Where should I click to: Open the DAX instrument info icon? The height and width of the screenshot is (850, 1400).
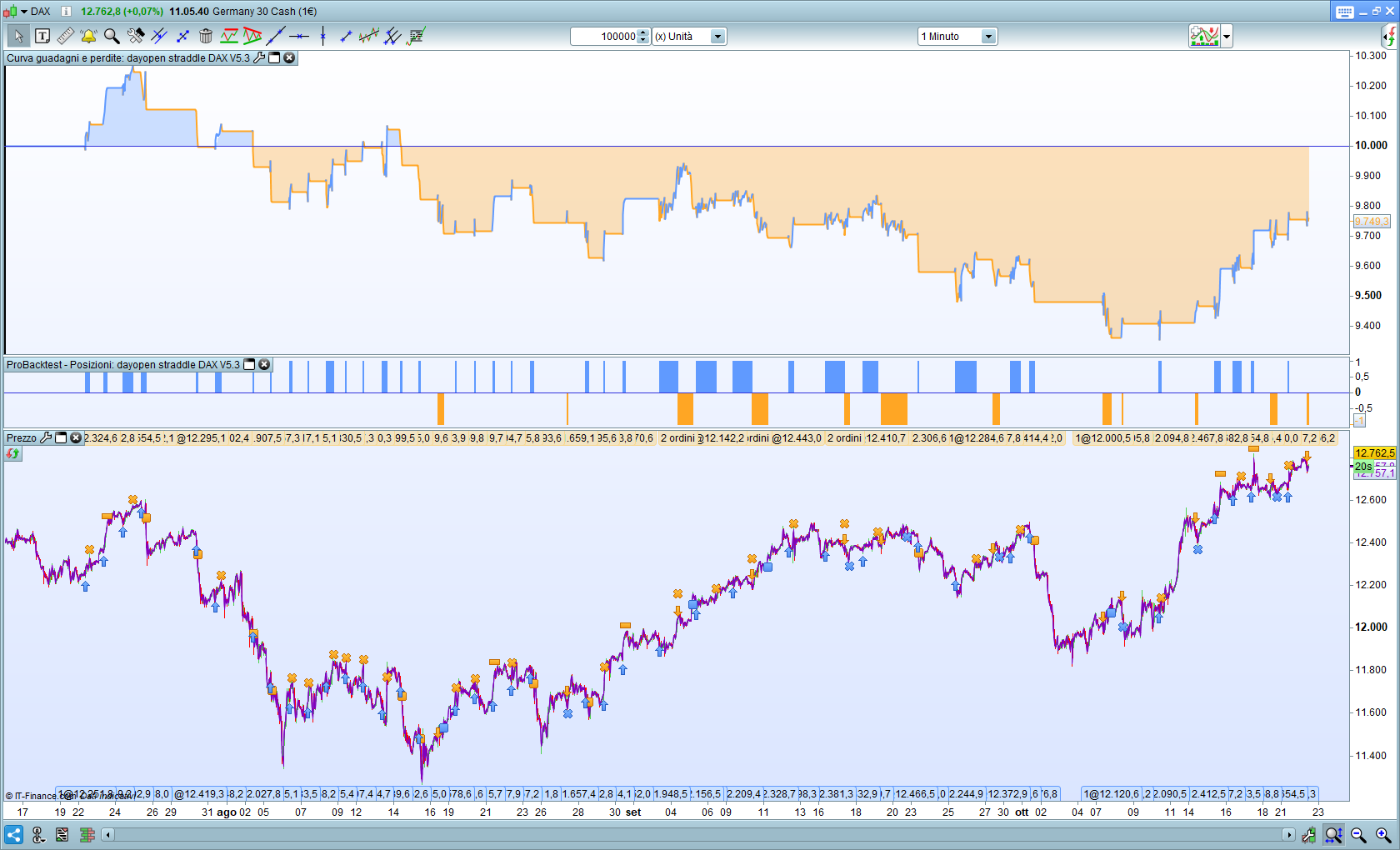(66, 11)
